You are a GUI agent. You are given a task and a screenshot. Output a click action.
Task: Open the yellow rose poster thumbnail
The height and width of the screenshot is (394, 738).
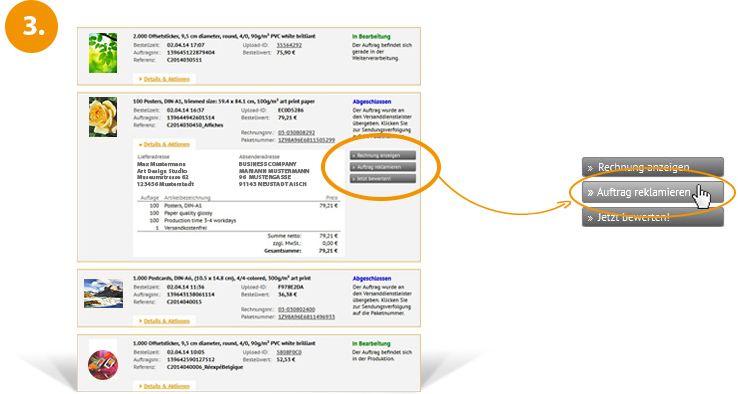pyautogui.click(x=103, y=117)
